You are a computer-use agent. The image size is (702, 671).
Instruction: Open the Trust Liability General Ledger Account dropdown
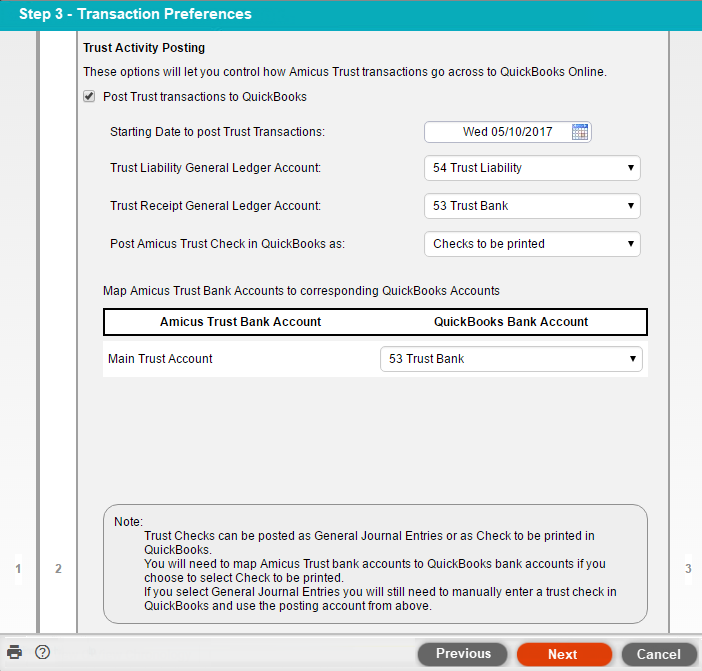[x=532, y=168]
